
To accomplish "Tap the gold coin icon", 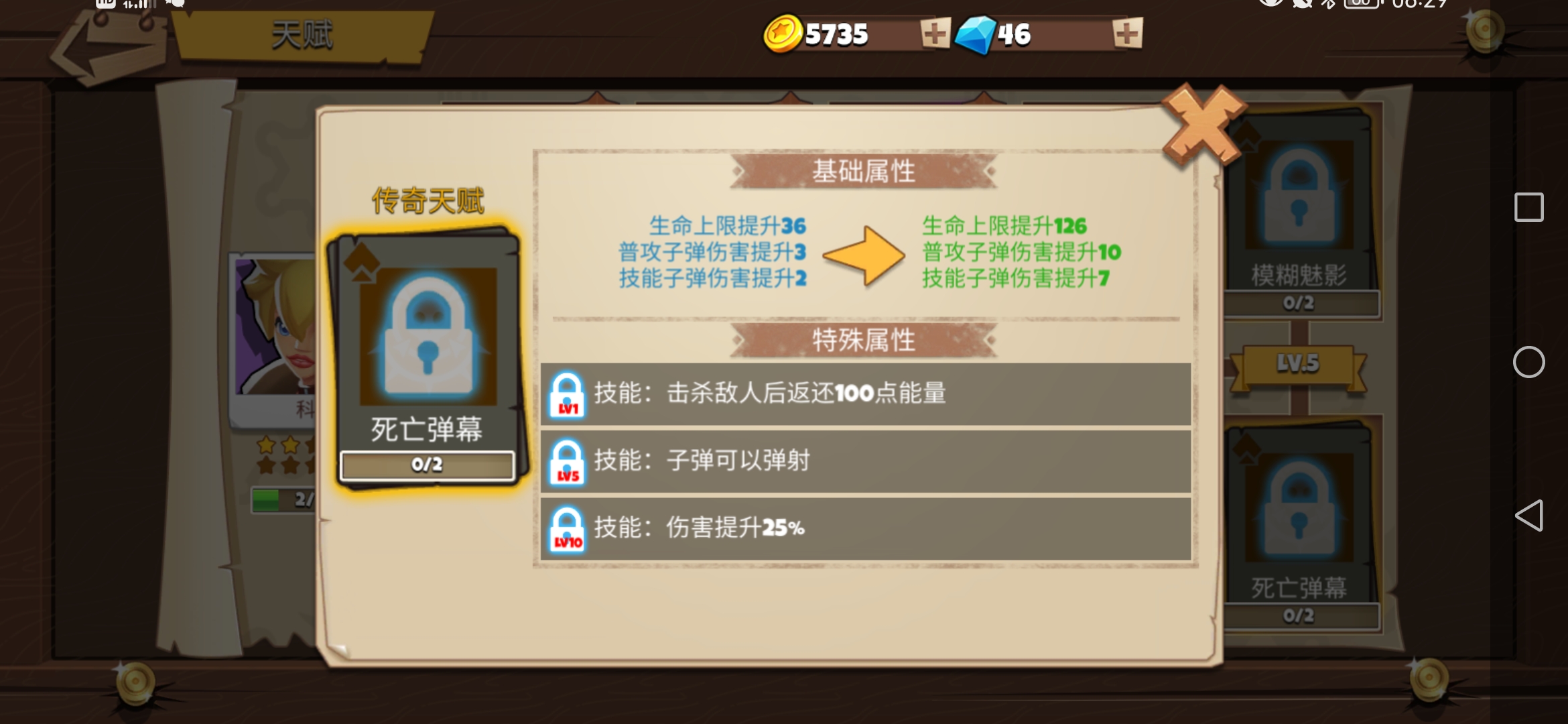I will pyautogui.click(x=783, y=34).
